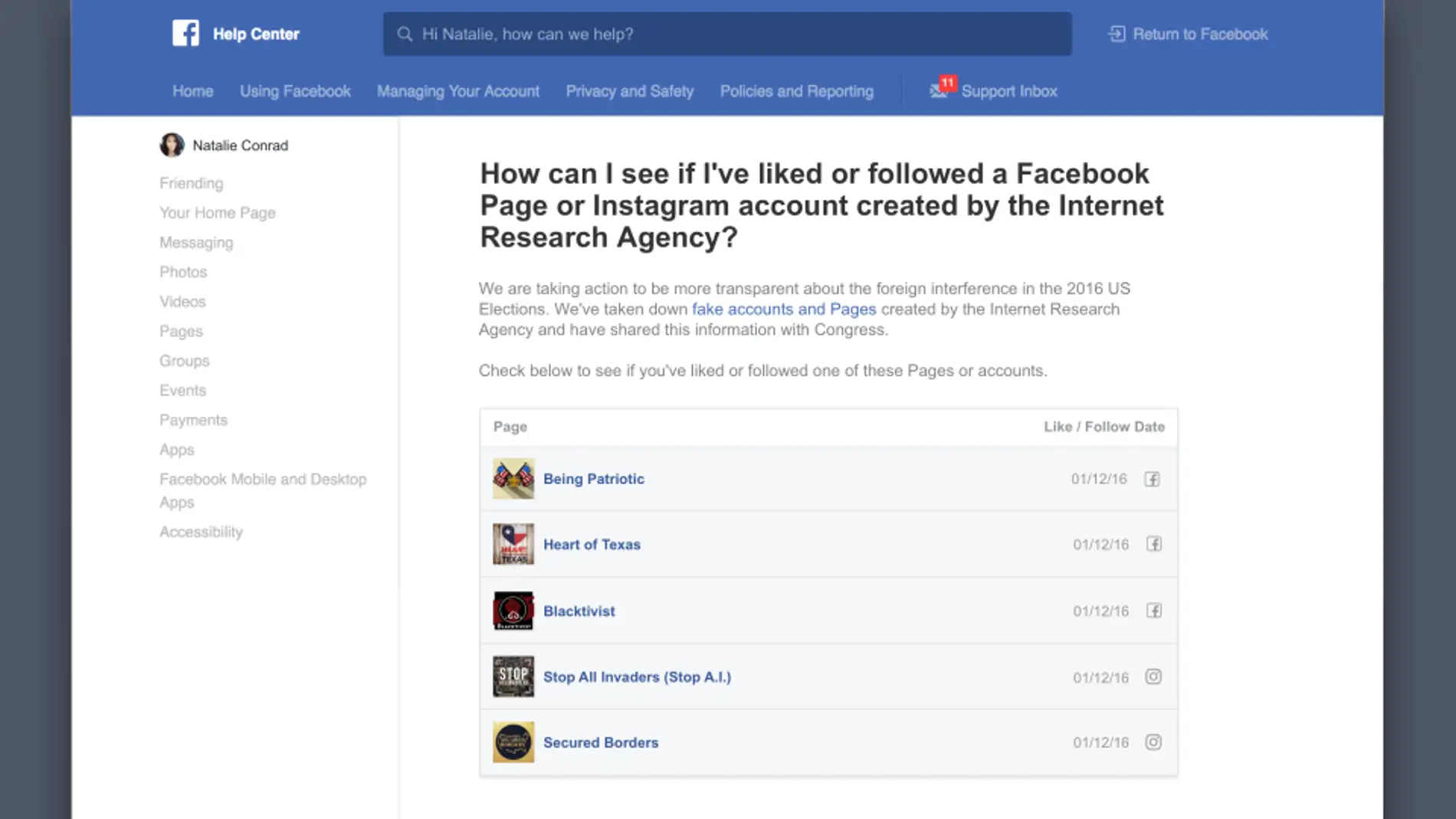Click the Instagram icon in Secured Borders row

(x=1153, y=742)
